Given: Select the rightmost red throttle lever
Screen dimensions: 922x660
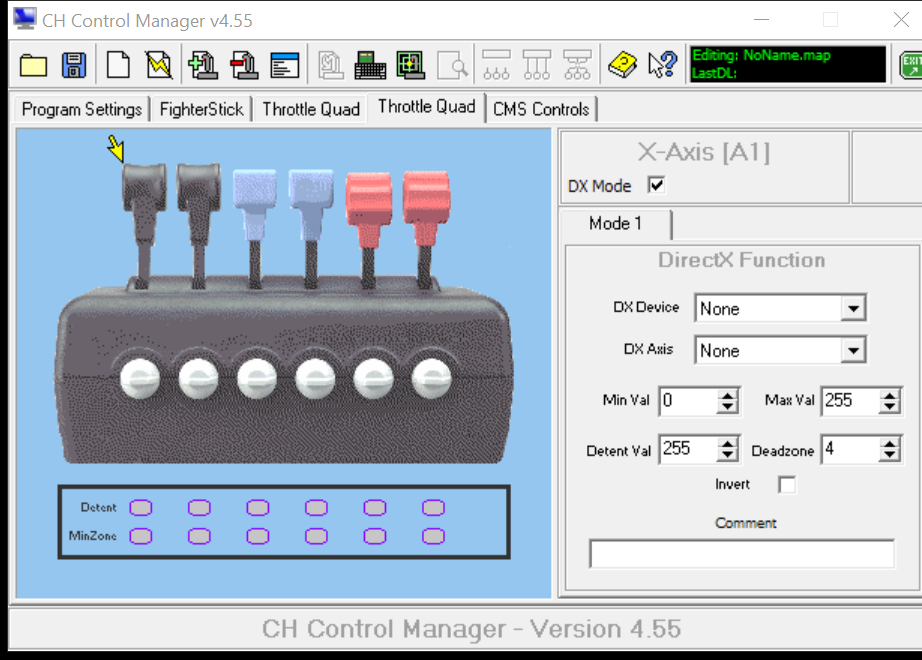Looking at the screenshot, I should pos(426,229).
